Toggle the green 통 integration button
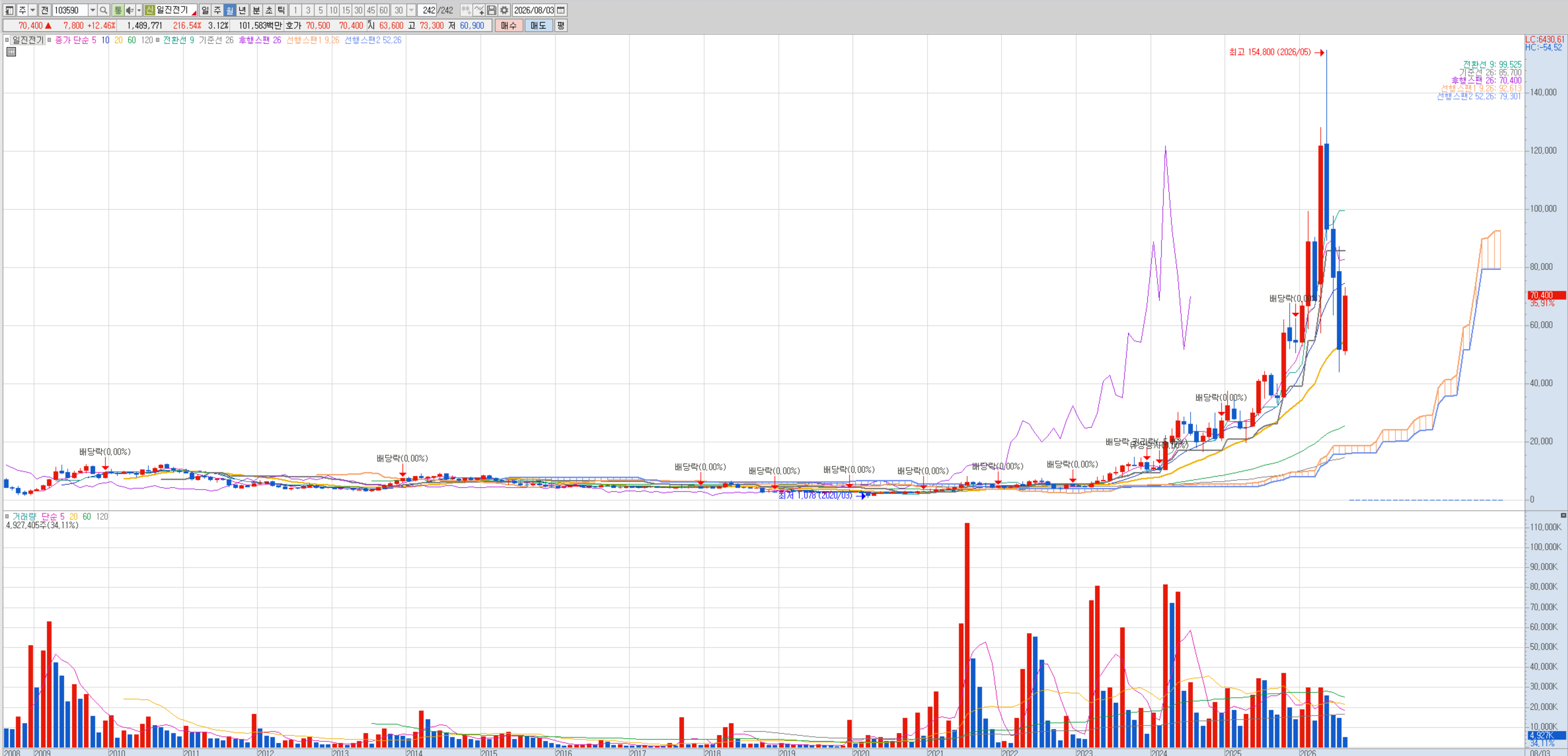 coord(118,10)
